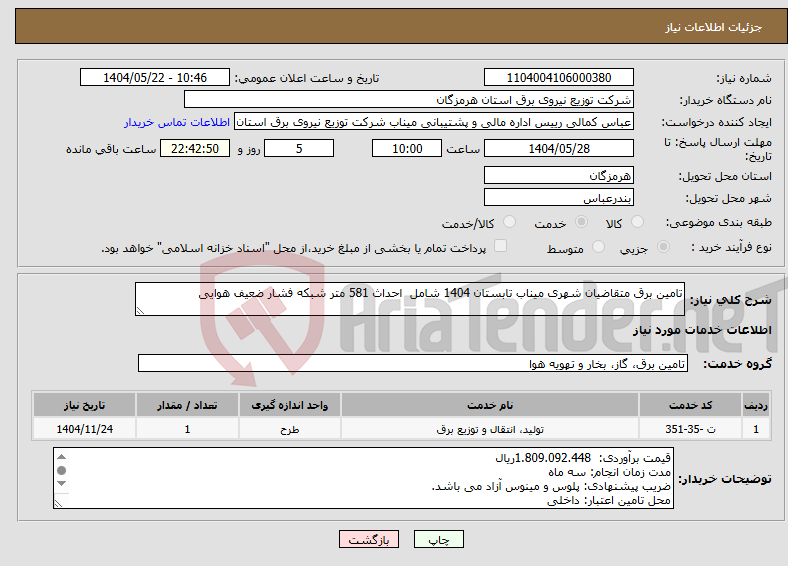Open the اطلاعات تماس خریدار link
Viewport: 788px width, 566px height.
click(177, 122)
